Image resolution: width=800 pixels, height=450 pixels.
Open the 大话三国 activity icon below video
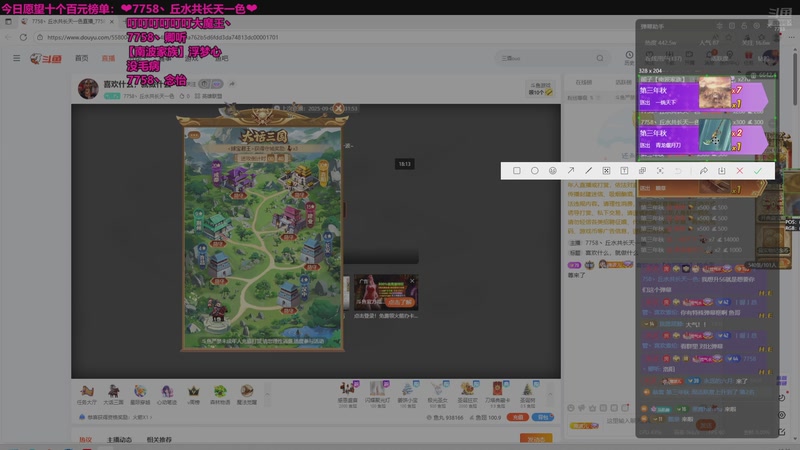(x=113, y=394)
